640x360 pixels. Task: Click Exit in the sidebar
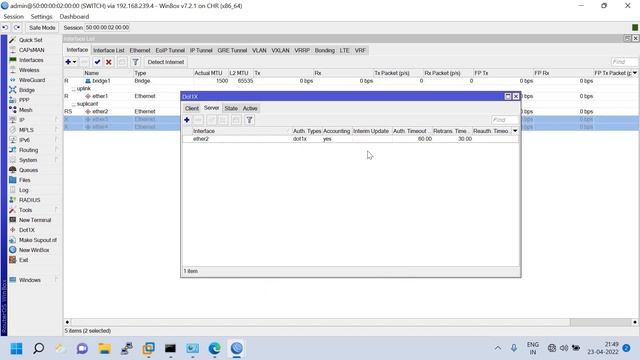pos(23,260)
